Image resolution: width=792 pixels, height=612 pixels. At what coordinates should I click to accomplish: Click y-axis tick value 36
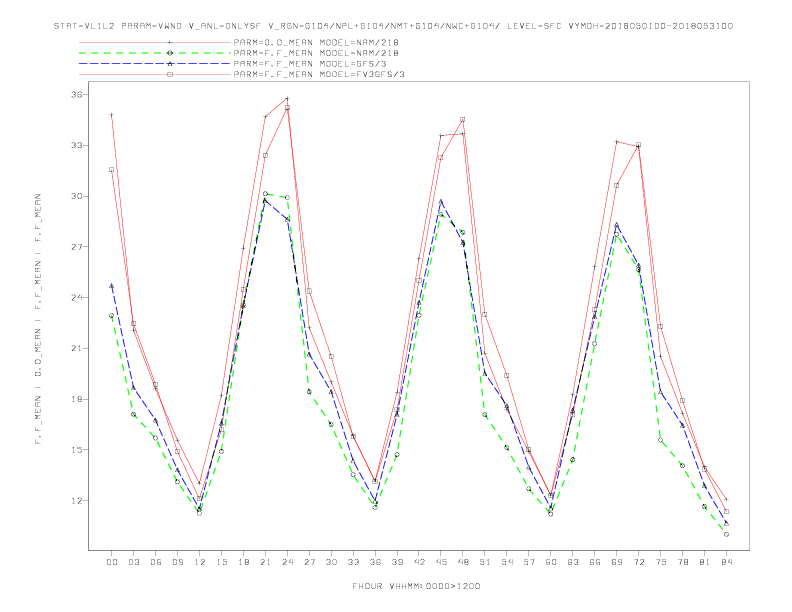pos(77,95)
